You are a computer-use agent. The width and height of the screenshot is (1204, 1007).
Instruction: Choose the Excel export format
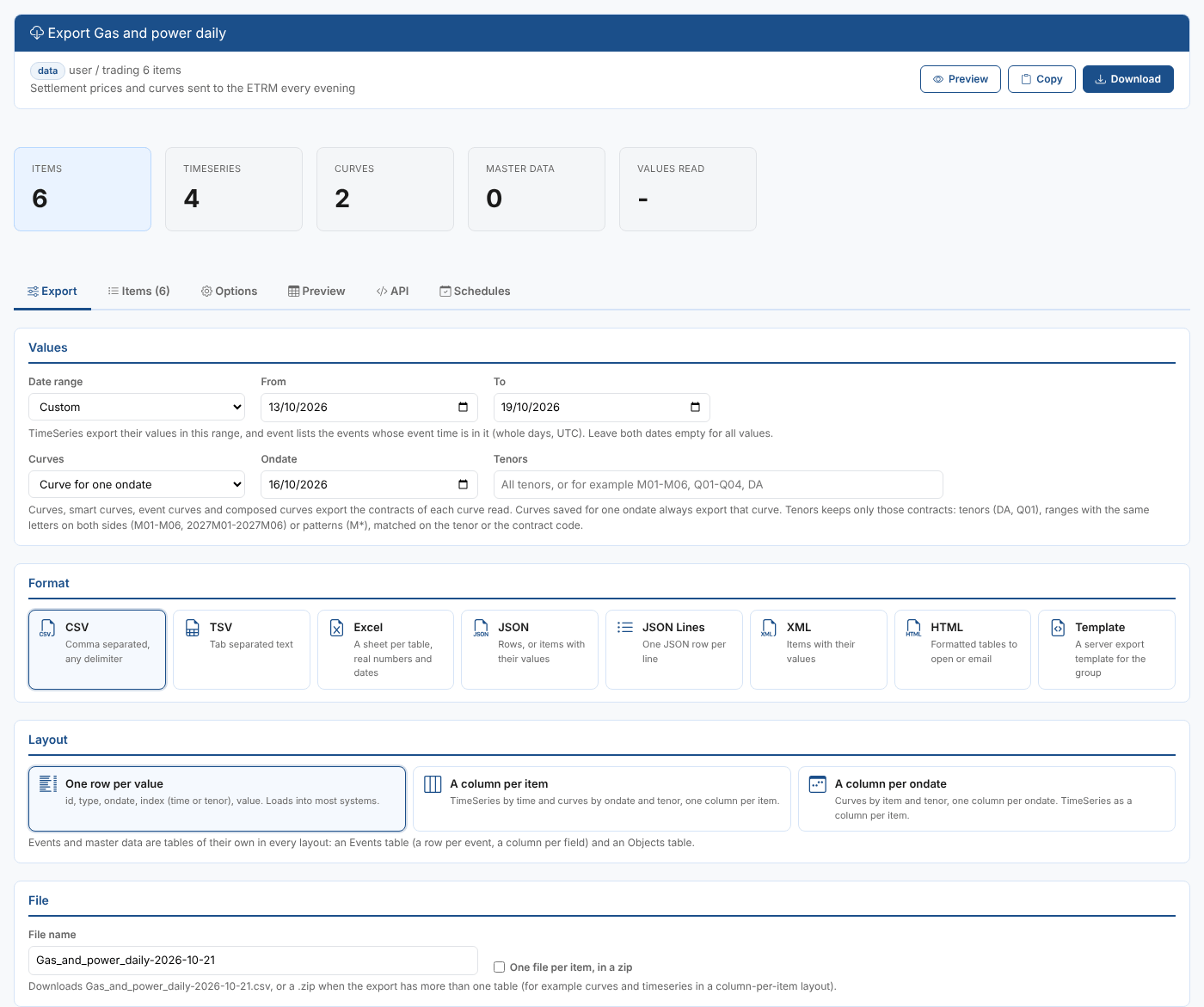click(x=385, y=649)
